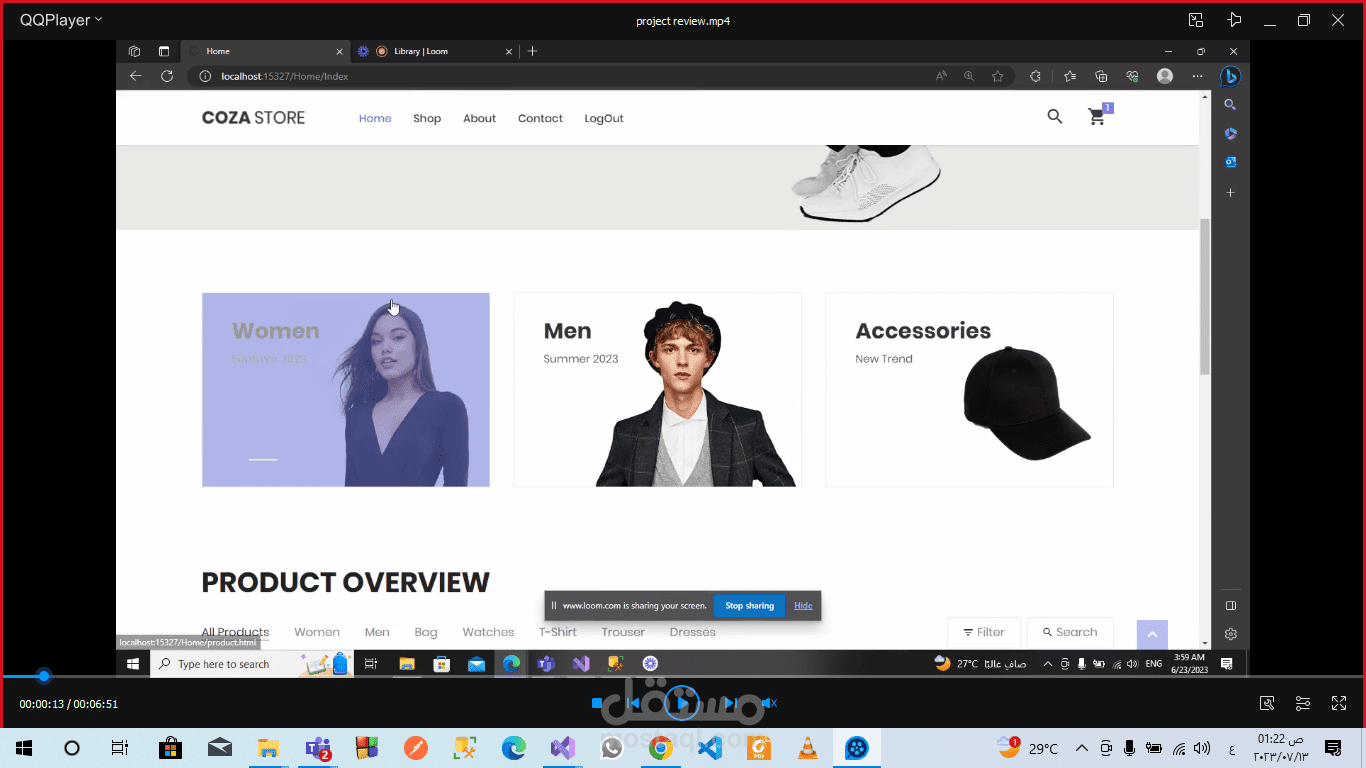Open the Women Summer 2023 banner
Image resolution: width=1366 pixels, height=768 pixels.
[x=346, y=390]
